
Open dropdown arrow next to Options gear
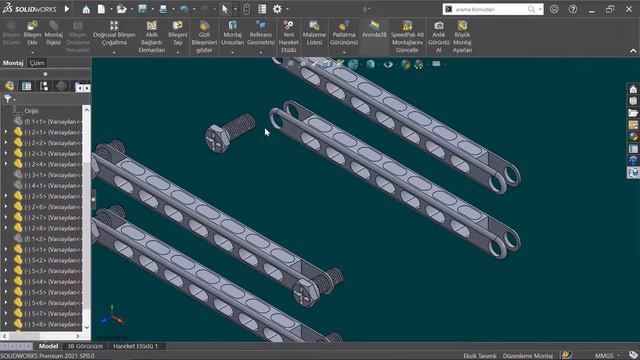click(287, 9)
